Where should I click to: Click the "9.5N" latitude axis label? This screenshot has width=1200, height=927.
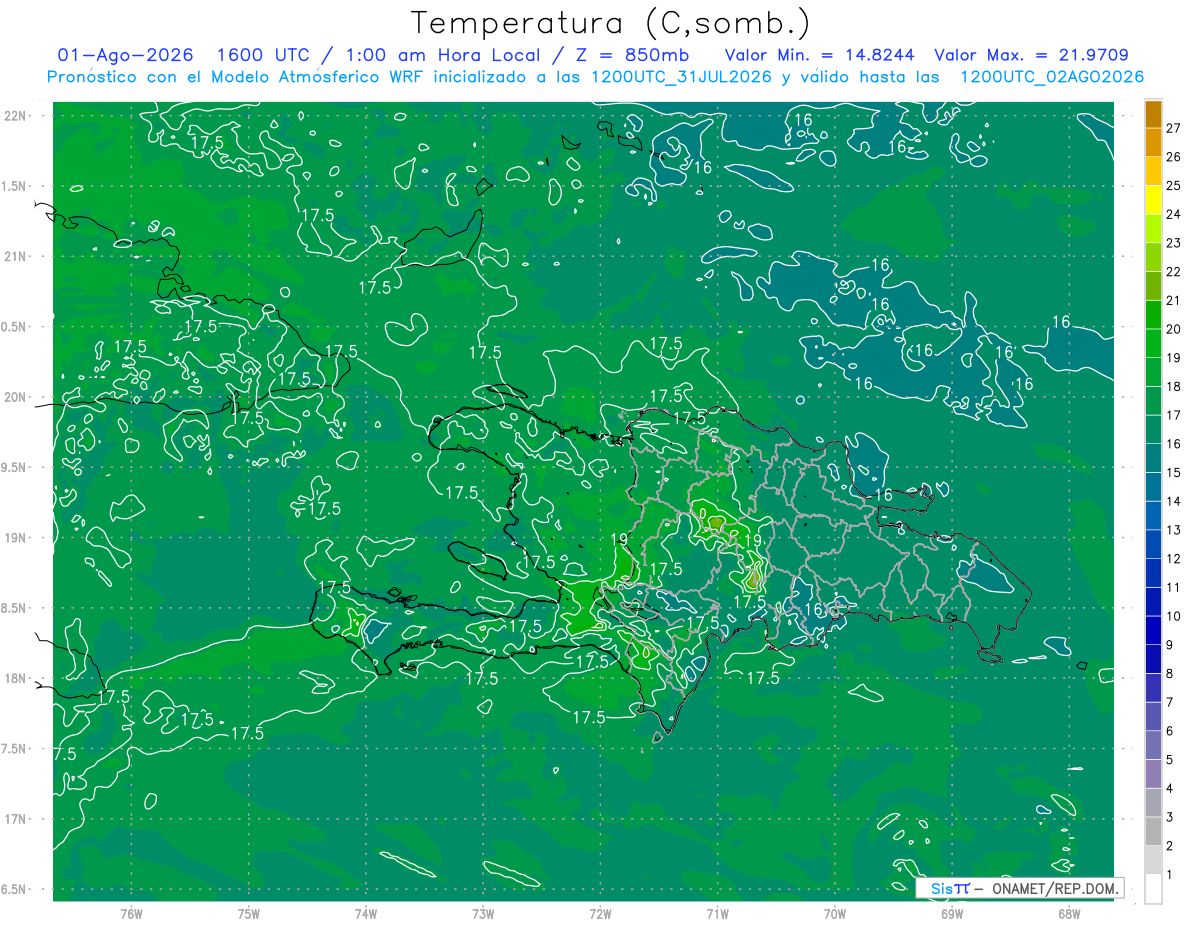pyautogui.click(x=16, y=467)
